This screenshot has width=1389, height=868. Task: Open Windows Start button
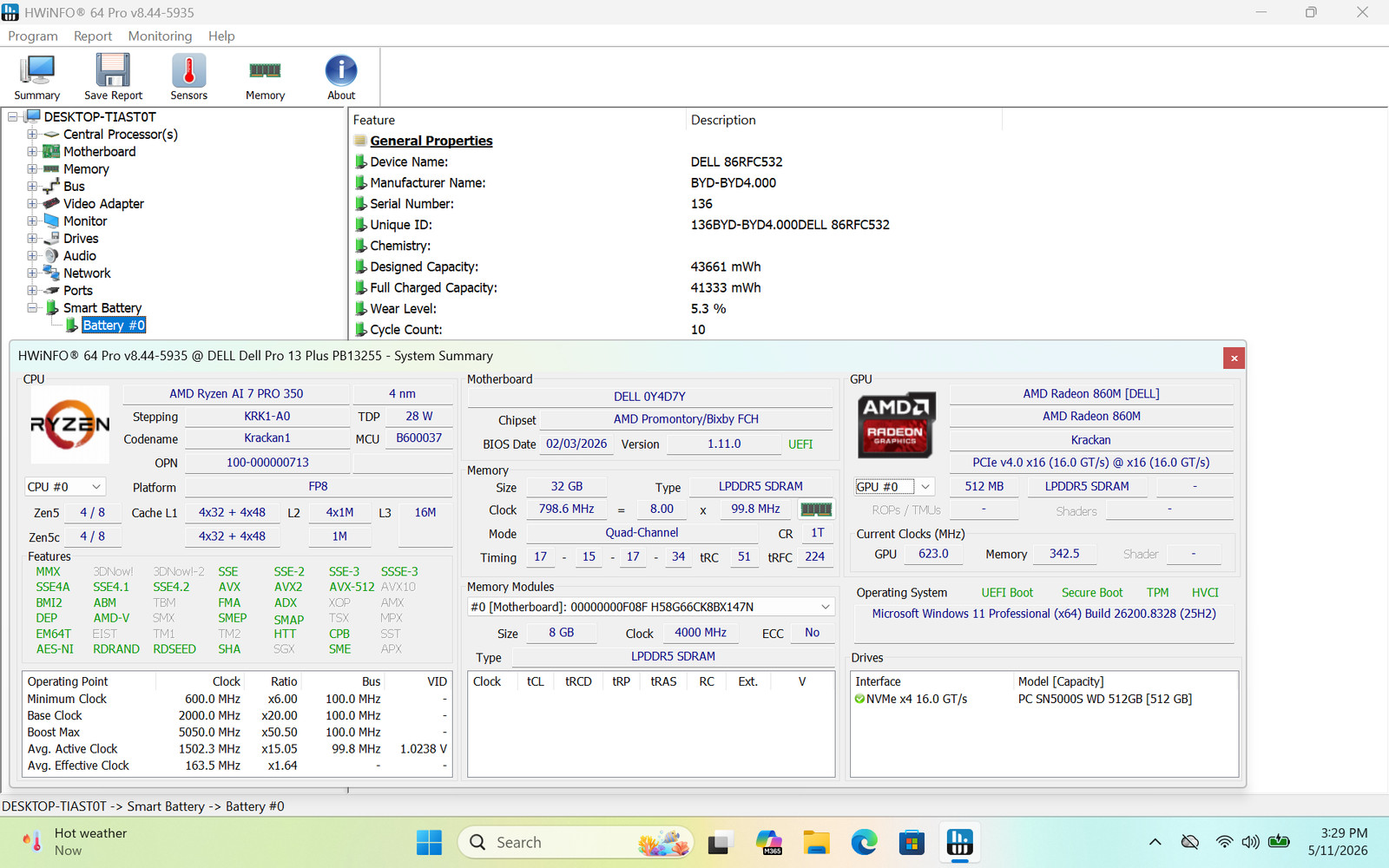tap(429, 842)
